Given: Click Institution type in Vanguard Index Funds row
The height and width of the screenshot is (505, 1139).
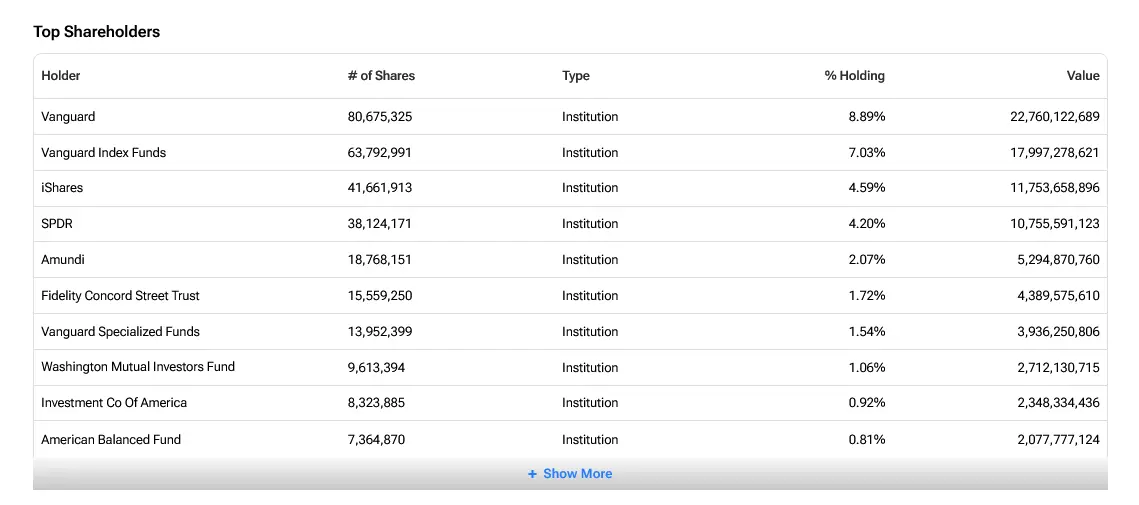Looking at the screenshot, I should (x=590, y=153).
